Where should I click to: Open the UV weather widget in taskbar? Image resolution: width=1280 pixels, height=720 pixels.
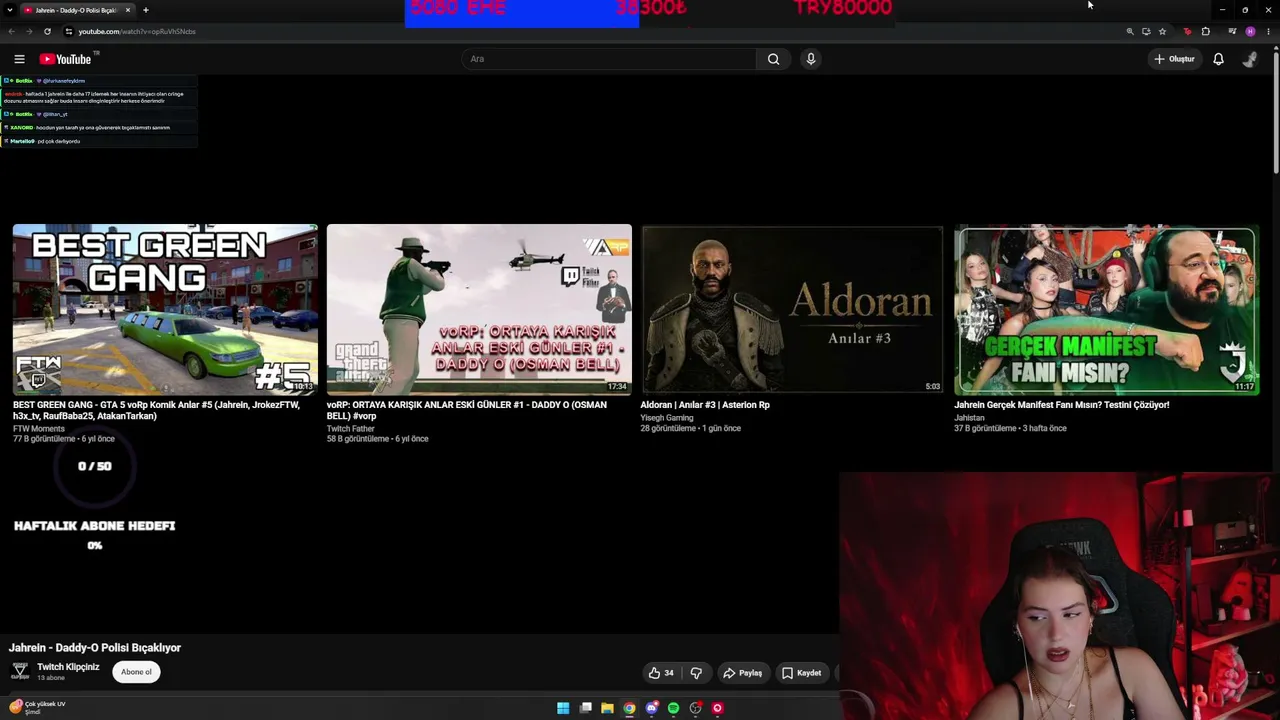(x=38, y=707)
